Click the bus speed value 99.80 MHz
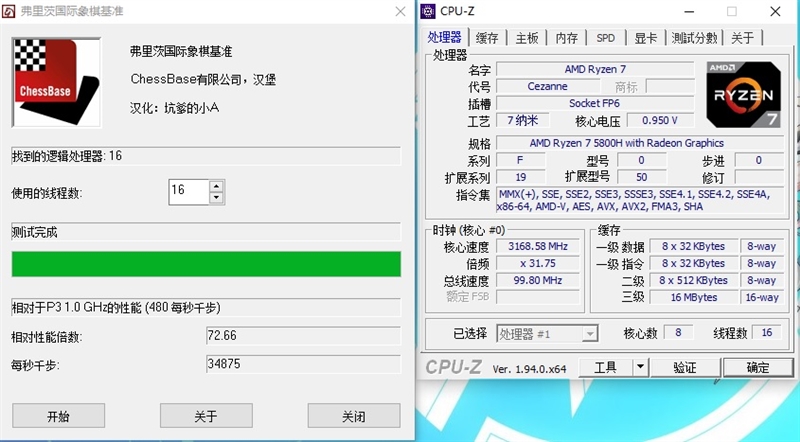 click(538, 280)
